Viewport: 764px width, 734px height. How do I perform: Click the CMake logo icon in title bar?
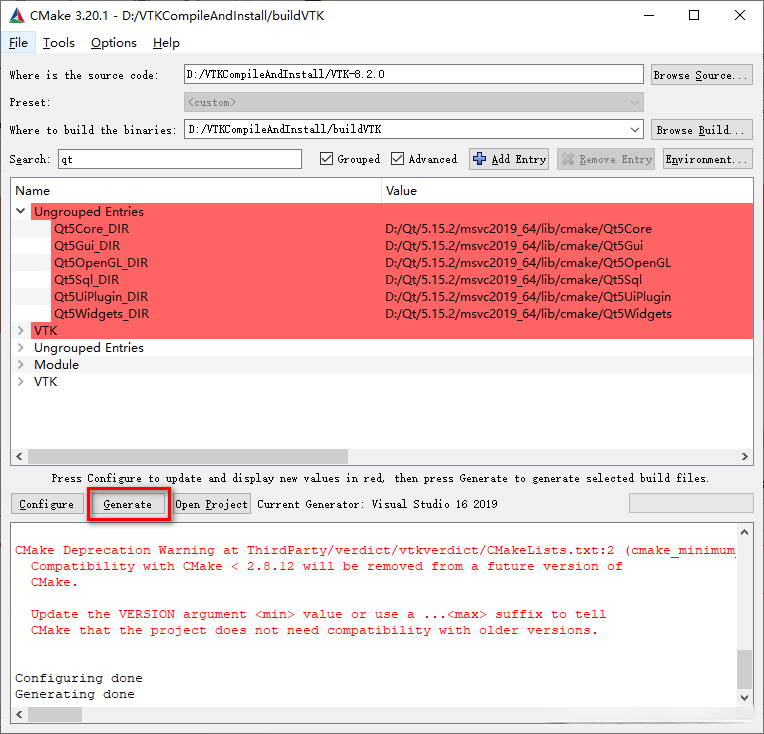point(17,16)
